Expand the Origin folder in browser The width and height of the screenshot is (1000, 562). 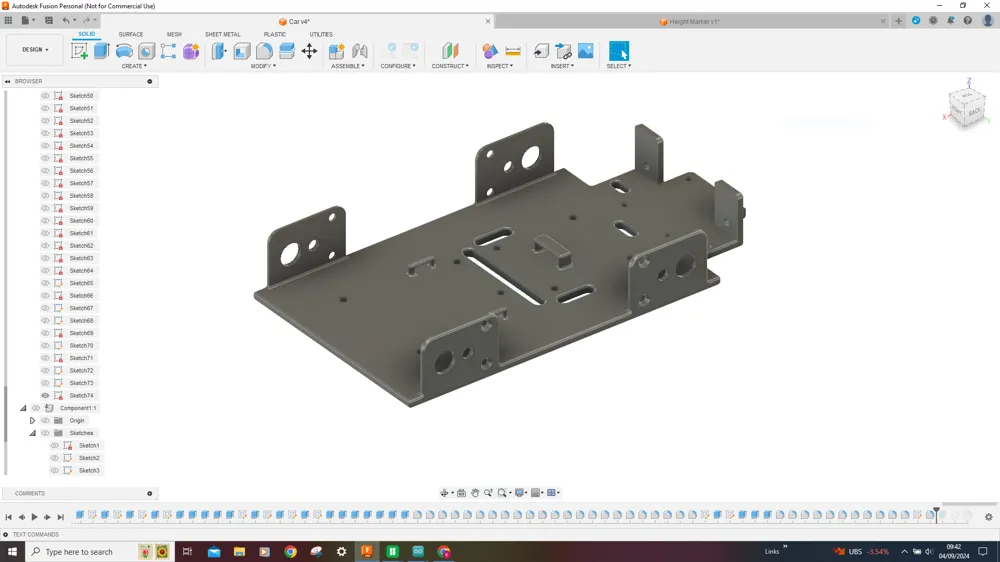point(33,420)
